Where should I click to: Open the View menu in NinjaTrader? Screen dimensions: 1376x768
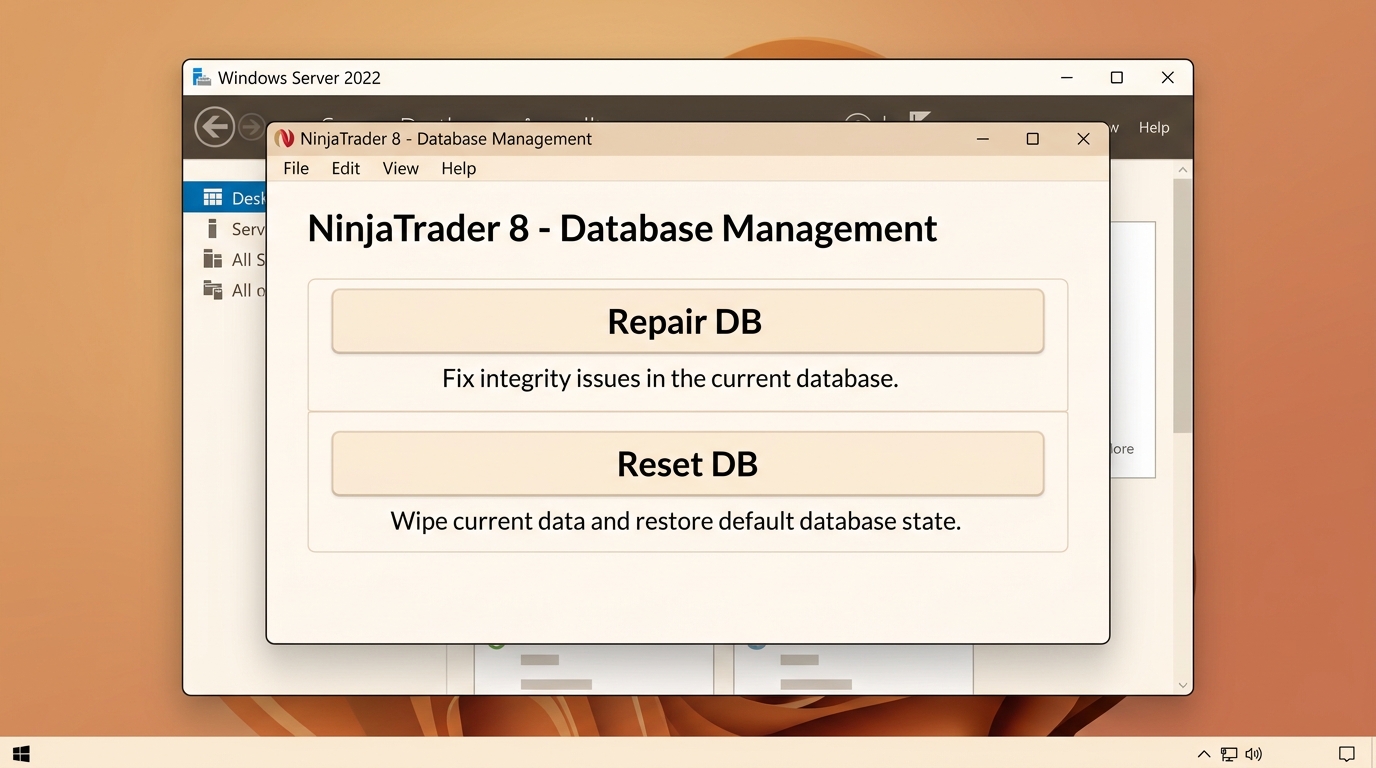click(400, 168)
